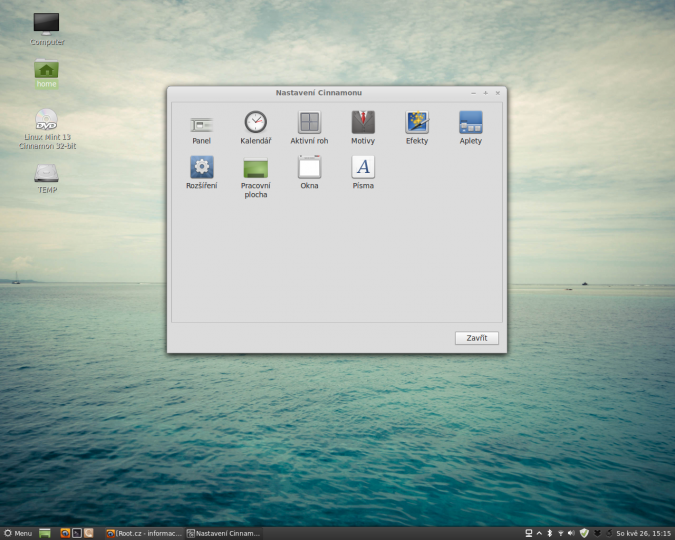The height and width of the screenshot is (540, 675).
Task: Click the network computer tray icon
Action: tap(529, 534)
